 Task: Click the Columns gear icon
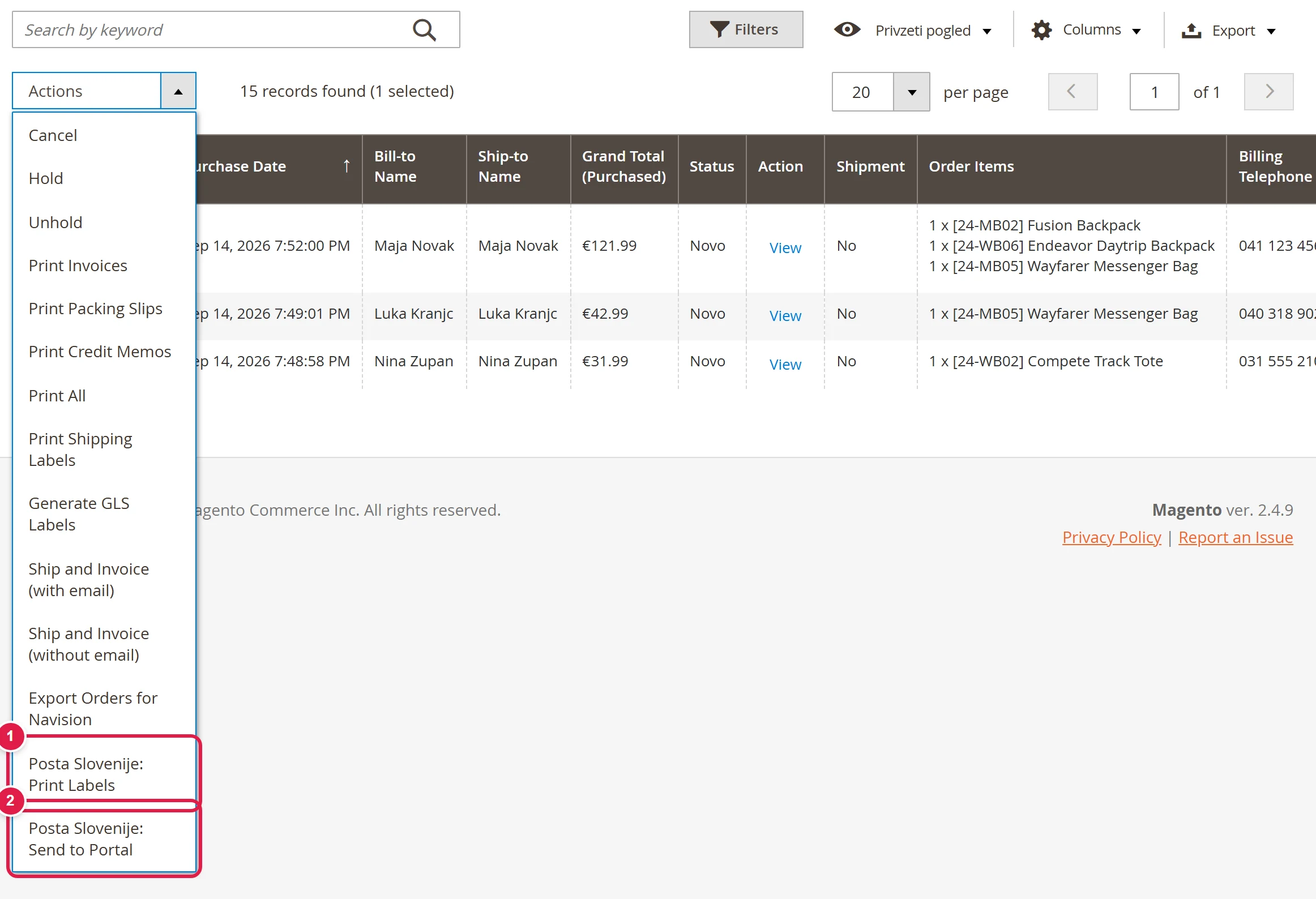pos(1041,30)
